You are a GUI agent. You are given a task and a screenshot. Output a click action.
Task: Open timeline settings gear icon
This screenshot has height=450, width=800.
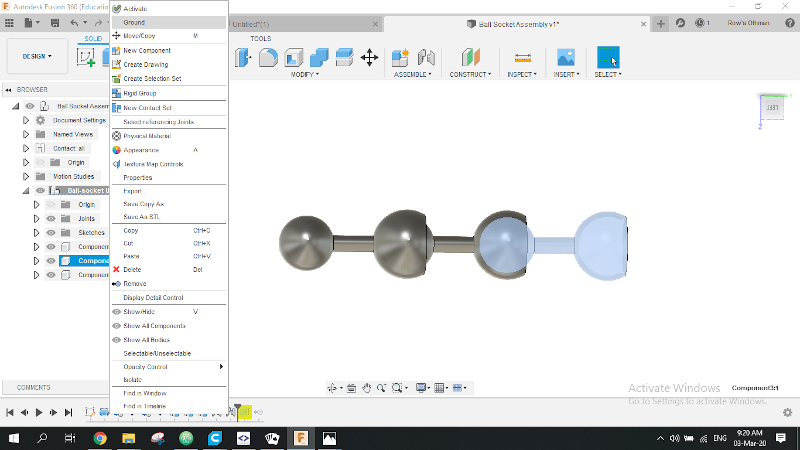(x=787, y=412)
